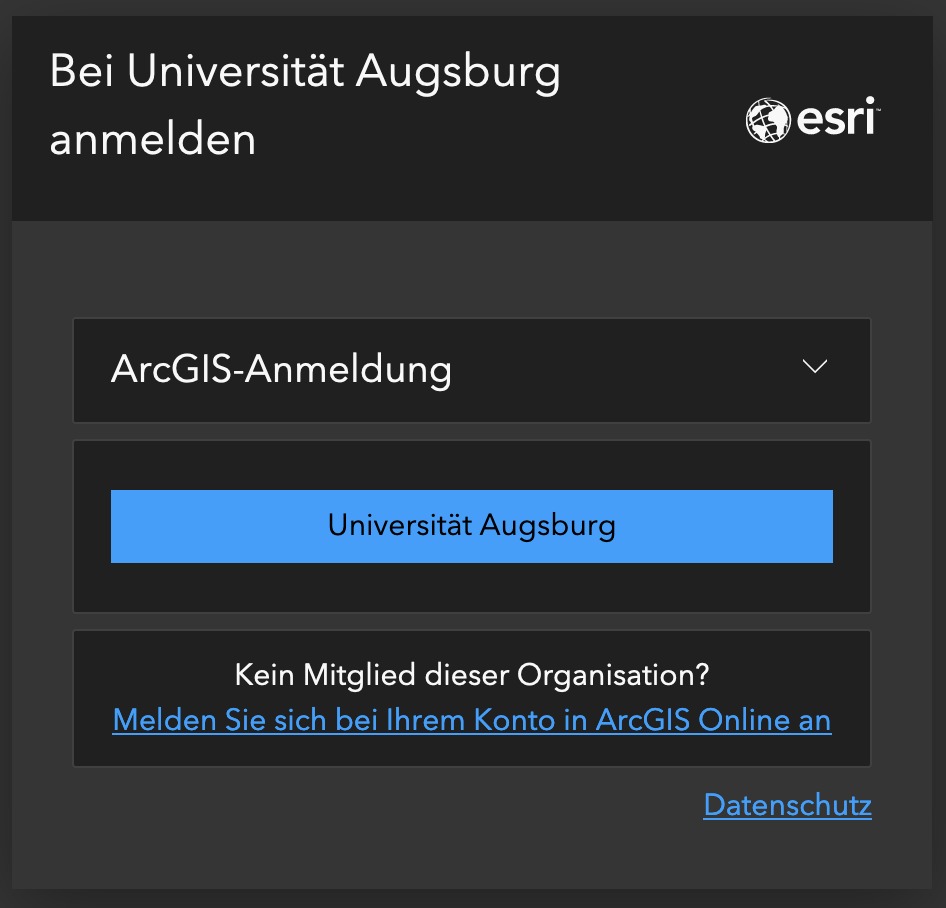Click the panel area below the blue button
Image resolution: width=946 pixels, height=908 pixels.
(471, 588)
